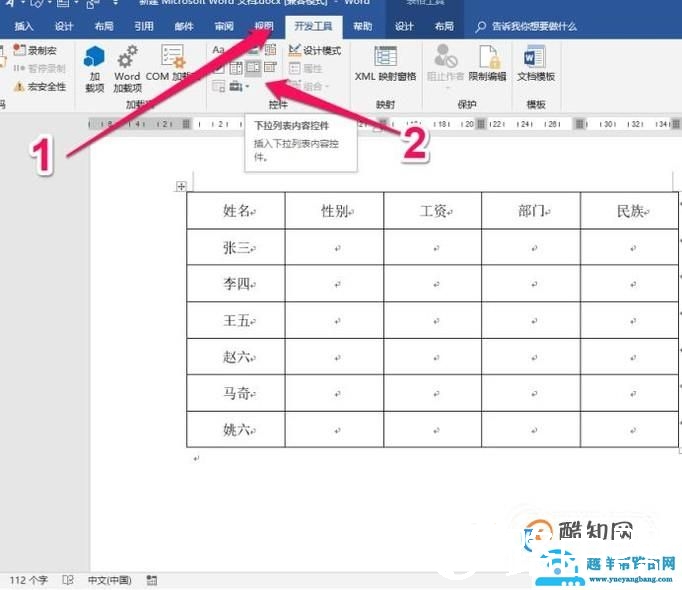Open Word 加载项 gear icon
This screenshot has width=682, height=590.
[127, 57]
